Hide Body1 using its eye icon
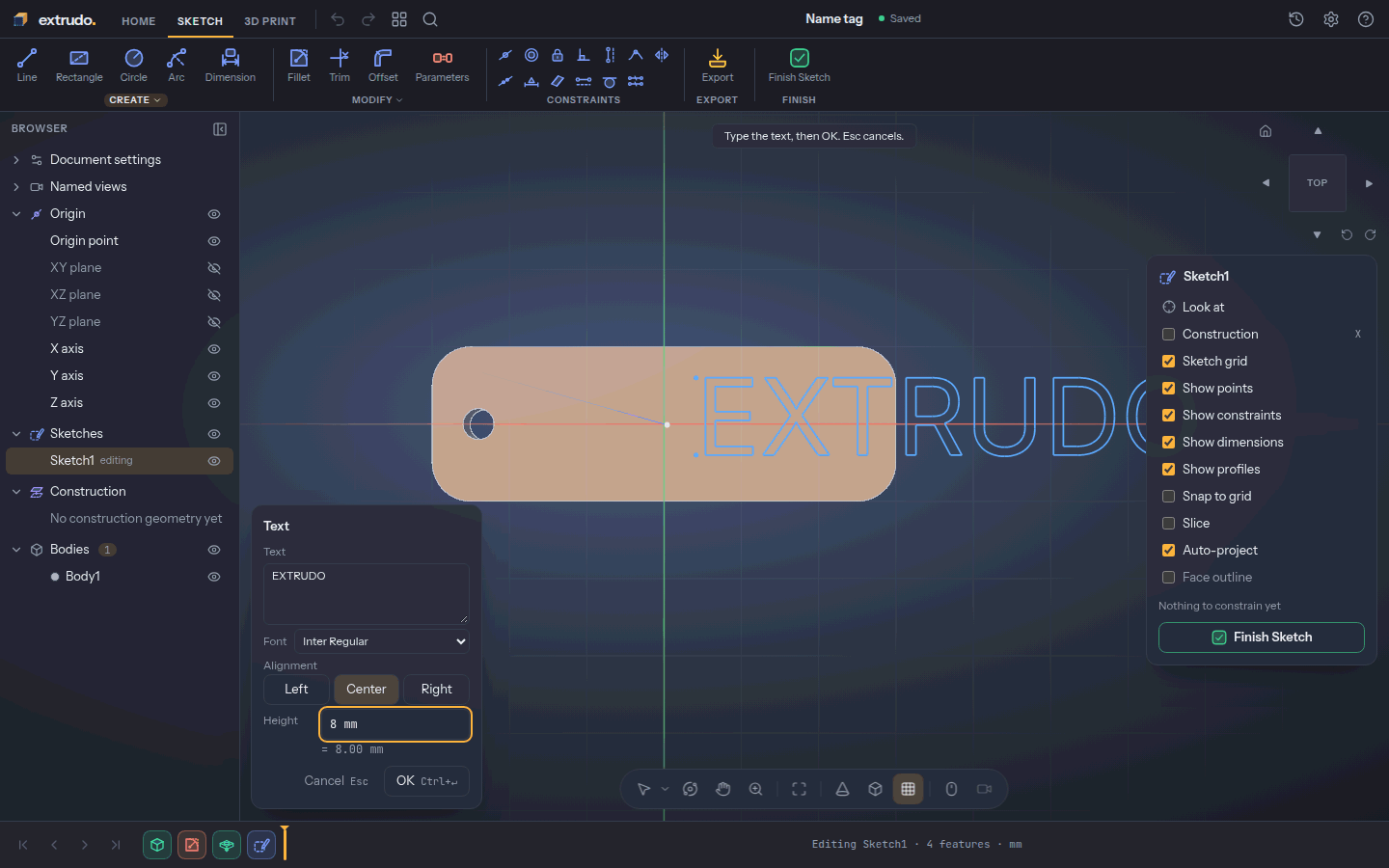The image size is (1389, 868). coord(214,577)
